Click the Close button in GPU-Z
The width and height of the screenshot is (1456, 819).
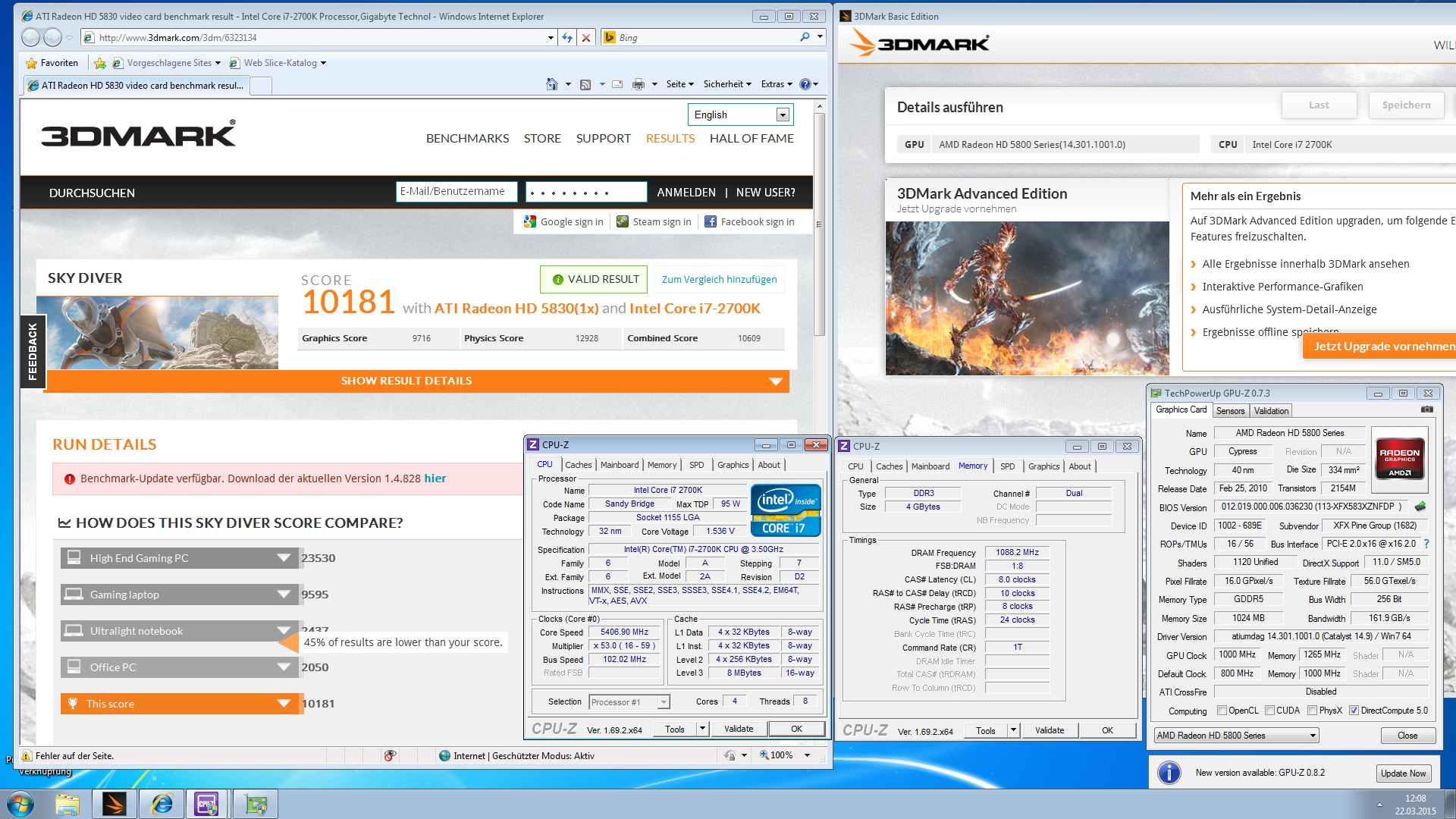[x=1407, y=736]
